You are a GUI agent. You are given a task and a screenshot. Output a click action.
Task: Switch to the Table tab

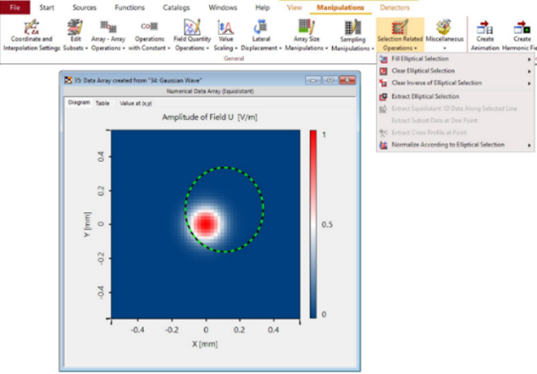(102, 103)
